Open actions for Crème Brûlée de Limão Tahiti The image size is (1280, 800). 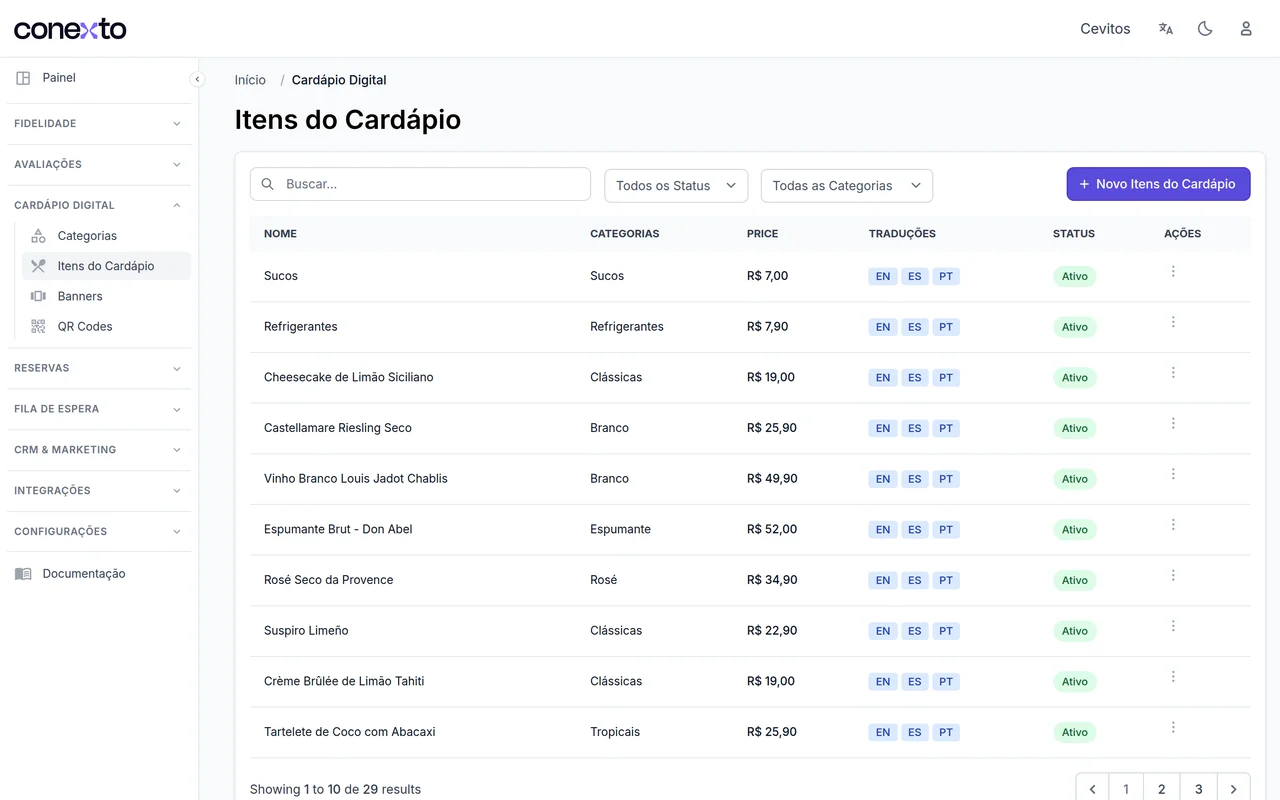click(x=1173, y=677)
